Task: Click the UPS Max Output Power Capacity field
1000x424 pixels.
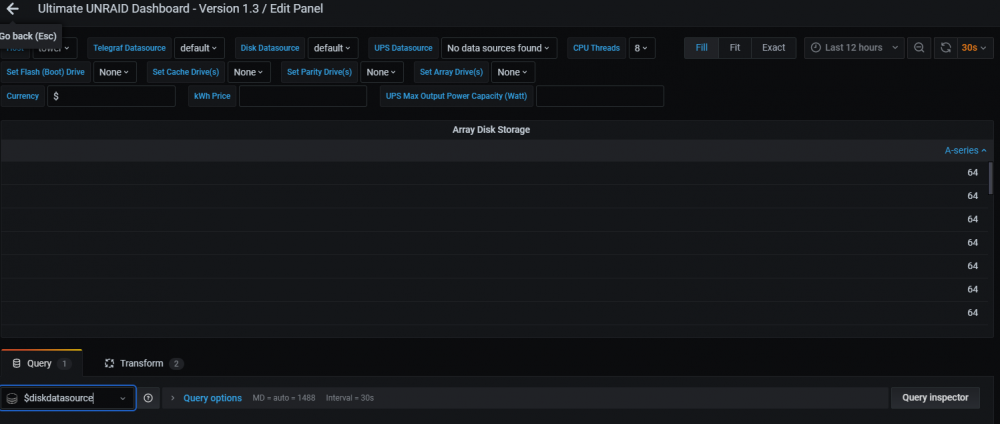Action: pos(600,96)
